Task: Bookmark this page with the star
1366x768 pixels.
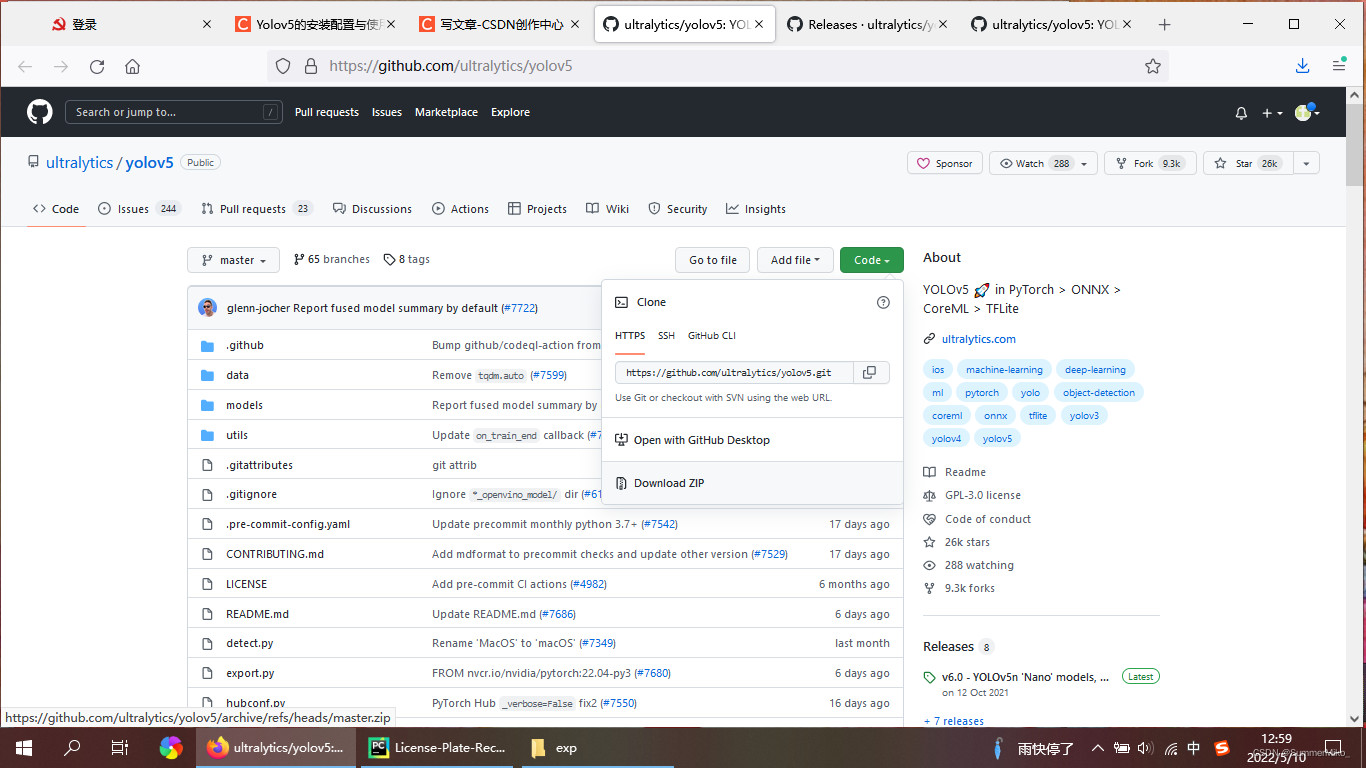Action: tap(1153, 66)
